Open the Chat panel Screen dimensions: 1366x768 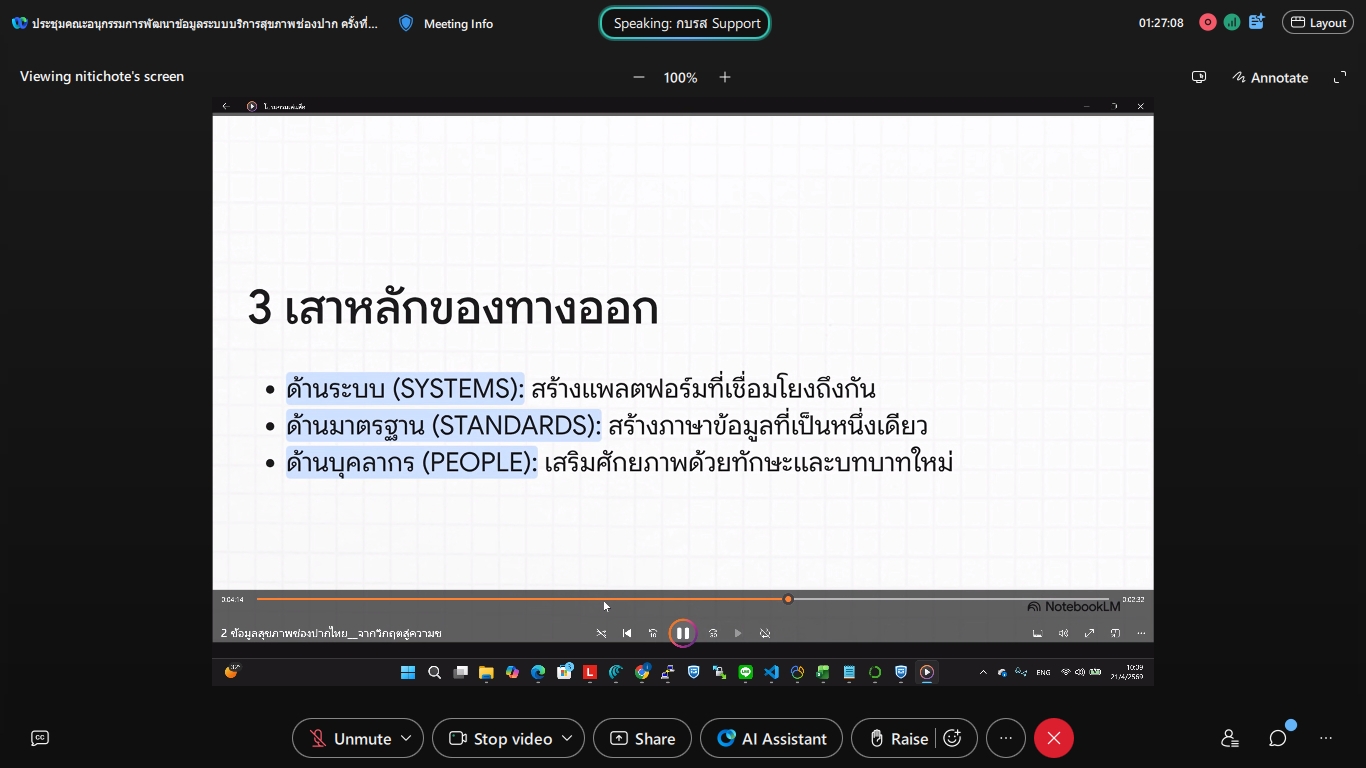(1278, 738)
